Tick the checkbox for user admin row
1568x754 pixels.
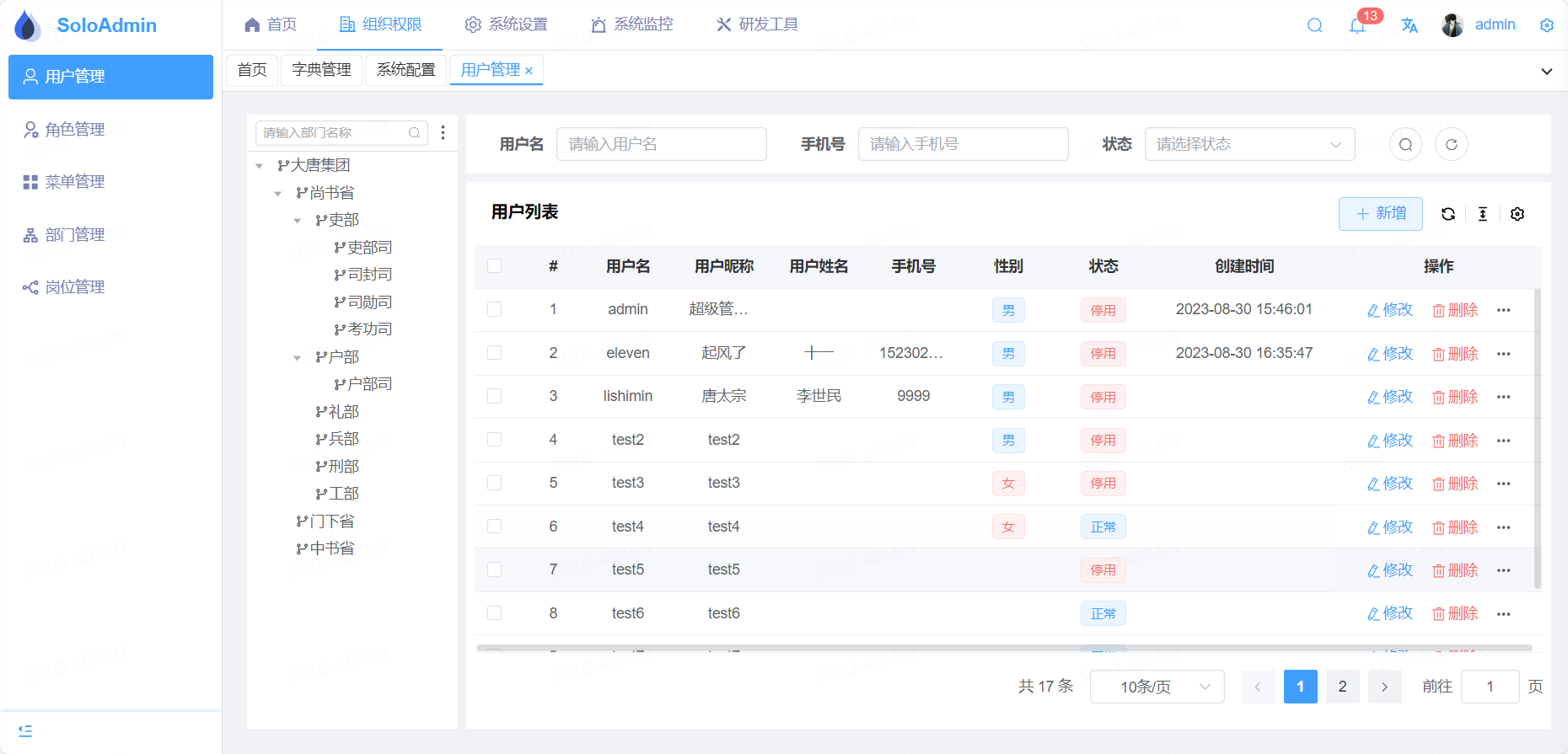495,309
